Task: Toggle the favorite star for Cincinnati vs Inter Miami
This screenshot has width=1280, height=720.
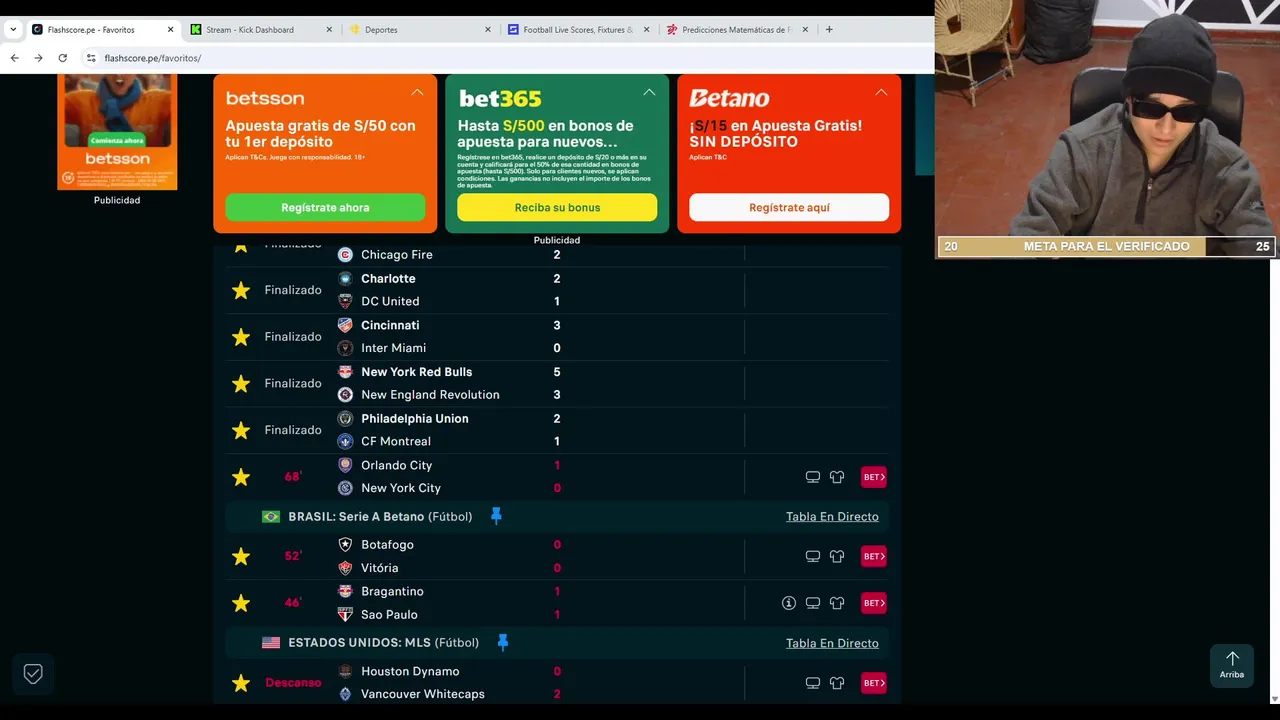Action: coord(241,337)
